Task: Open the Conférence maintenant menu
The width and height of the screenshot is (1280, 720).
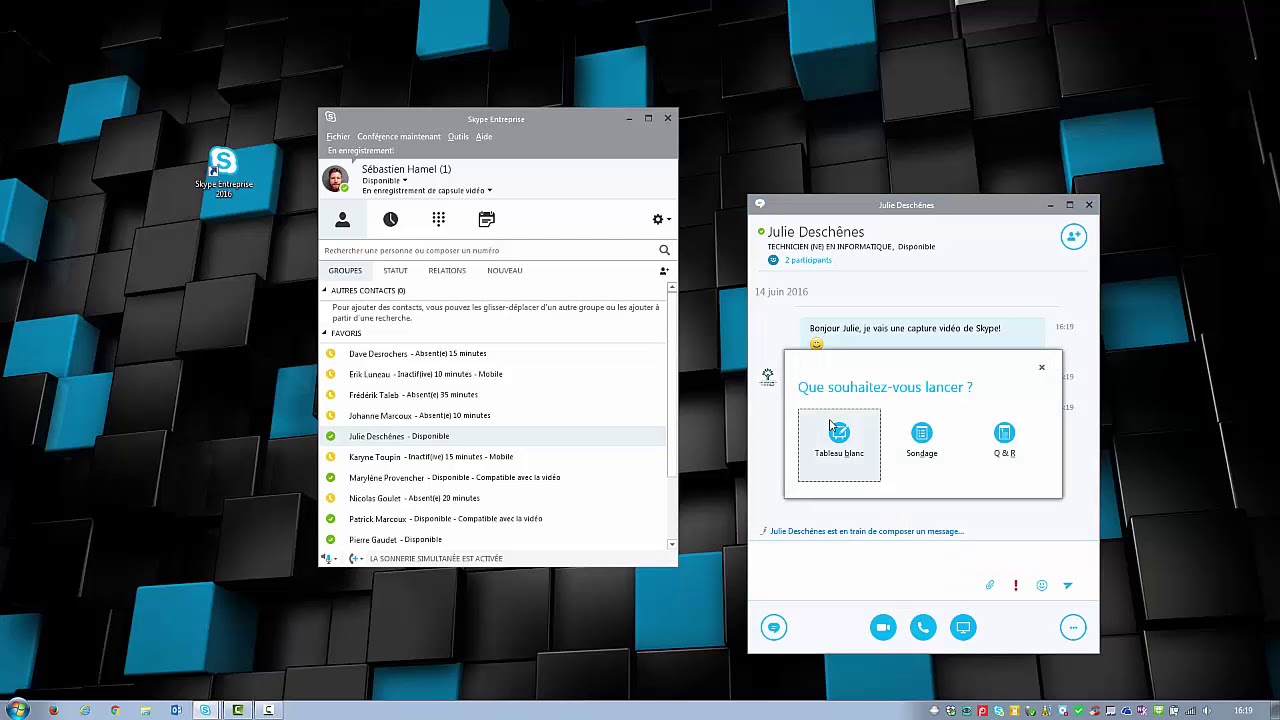Action: (x=399, y=137)
